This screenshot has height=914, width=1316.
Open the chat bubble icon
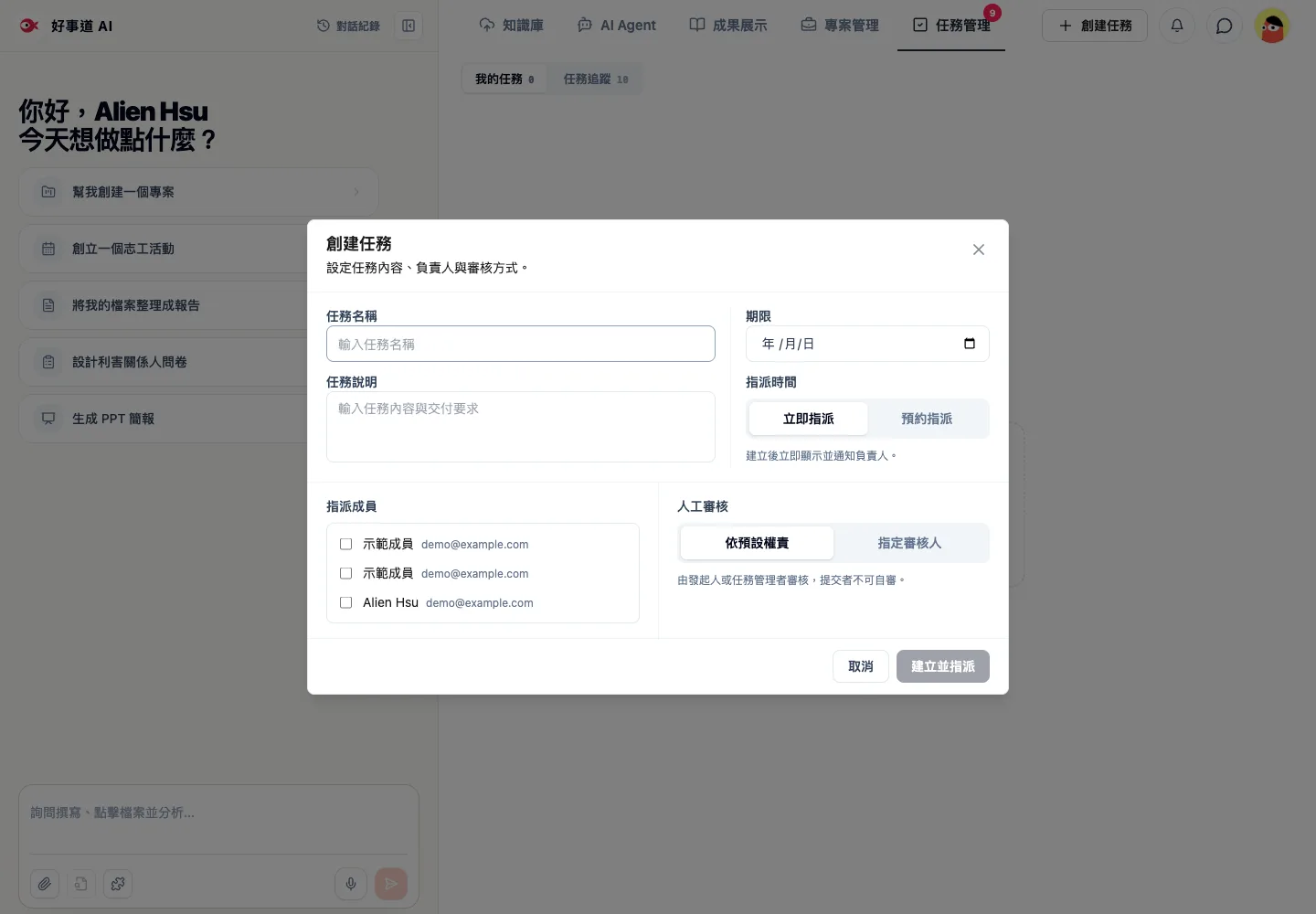tap(1225, 26)
